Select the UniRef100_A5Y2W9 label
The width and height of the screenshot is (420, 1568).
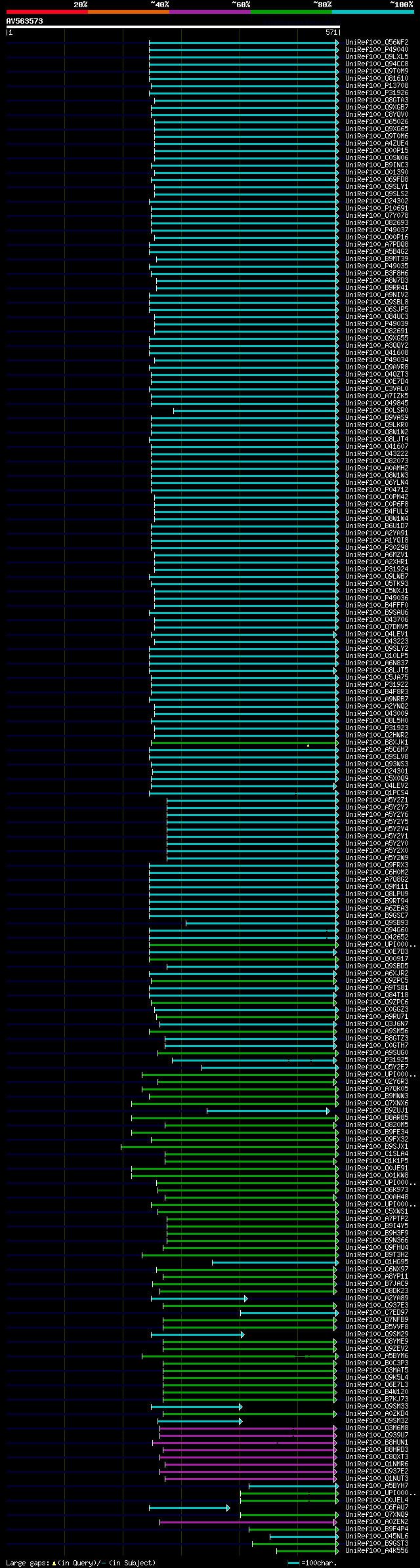377,857
